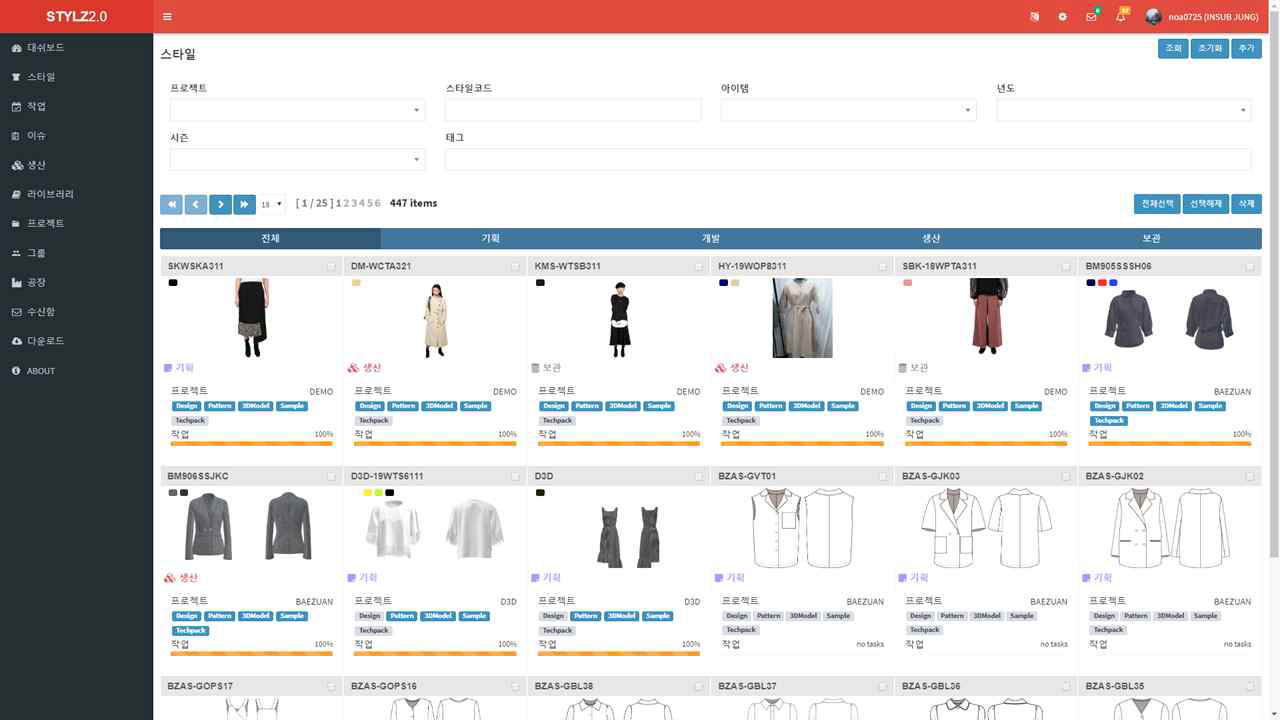Open 대쉬보드 in sidebar
The width and height of the screenshot is (1280, 720).
(x=77, y=48)
